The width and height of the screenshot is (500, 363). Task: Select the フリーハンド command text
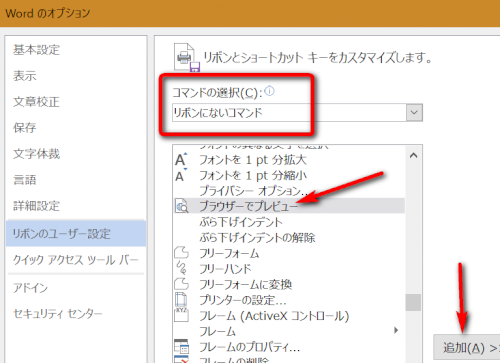[225, 269]
